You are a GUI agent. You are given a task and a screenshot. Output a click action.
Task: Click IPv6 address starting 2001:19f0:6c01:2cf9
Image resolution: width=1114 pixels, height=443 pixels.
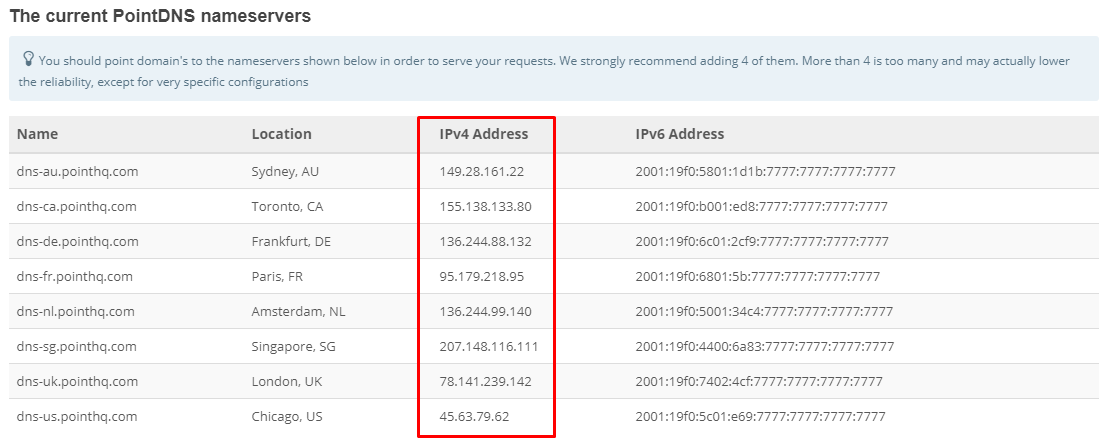coord(762,241)
